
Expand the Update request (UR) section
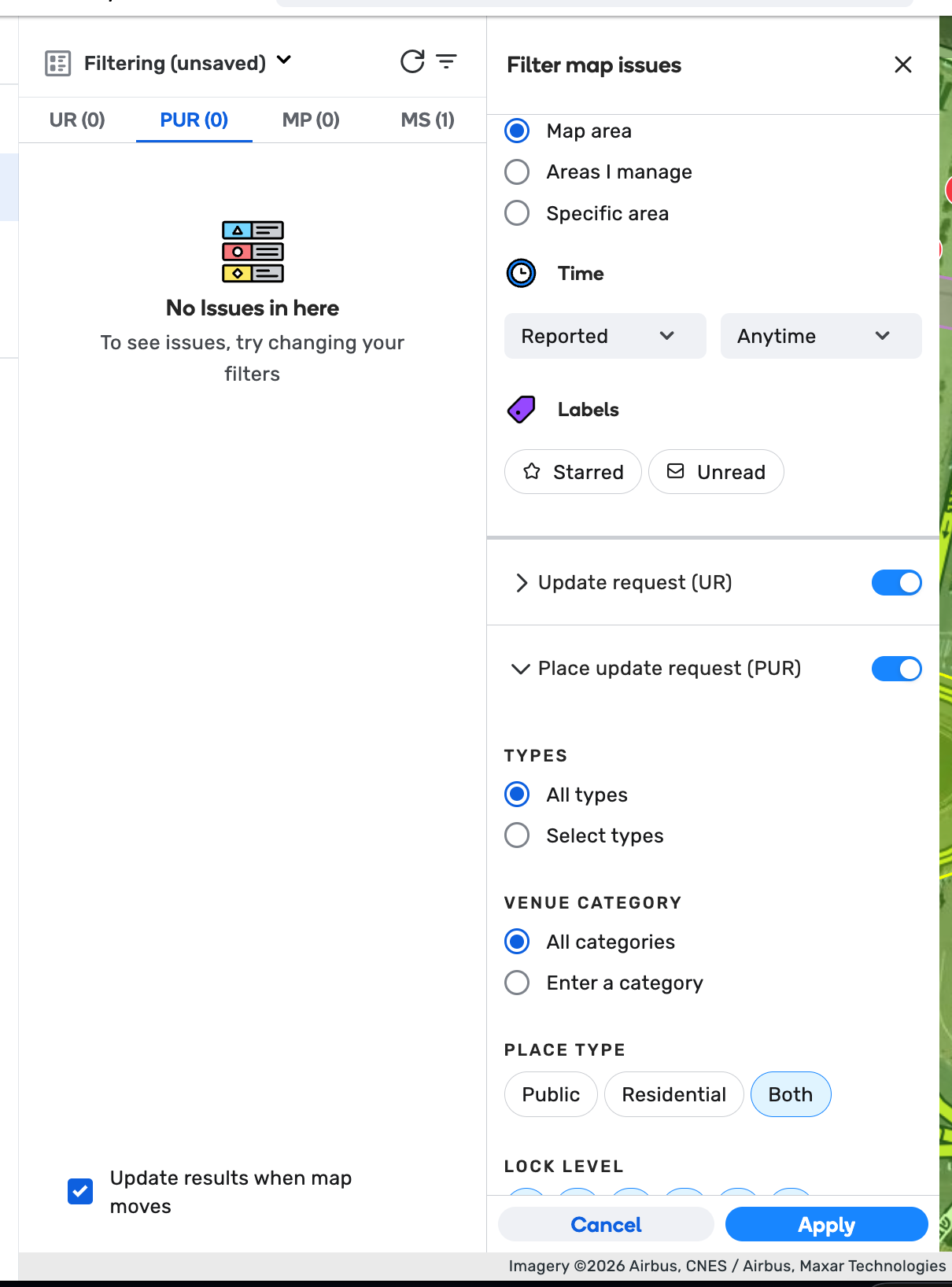(x=521, y=583)
